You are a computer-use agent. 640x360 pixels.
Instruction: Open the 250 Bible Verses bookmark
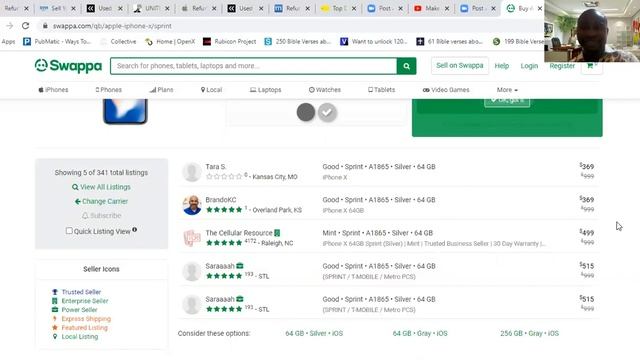pyautogui.click(x=298, y=42)
